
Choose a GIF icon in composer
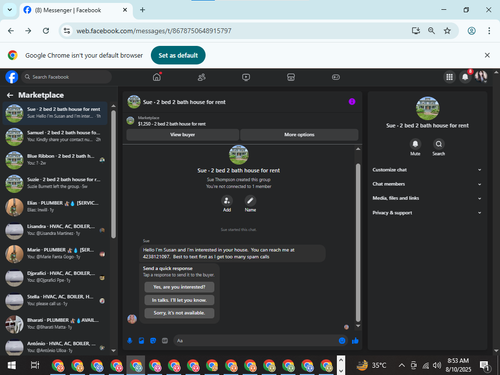[x=165, y=341]
